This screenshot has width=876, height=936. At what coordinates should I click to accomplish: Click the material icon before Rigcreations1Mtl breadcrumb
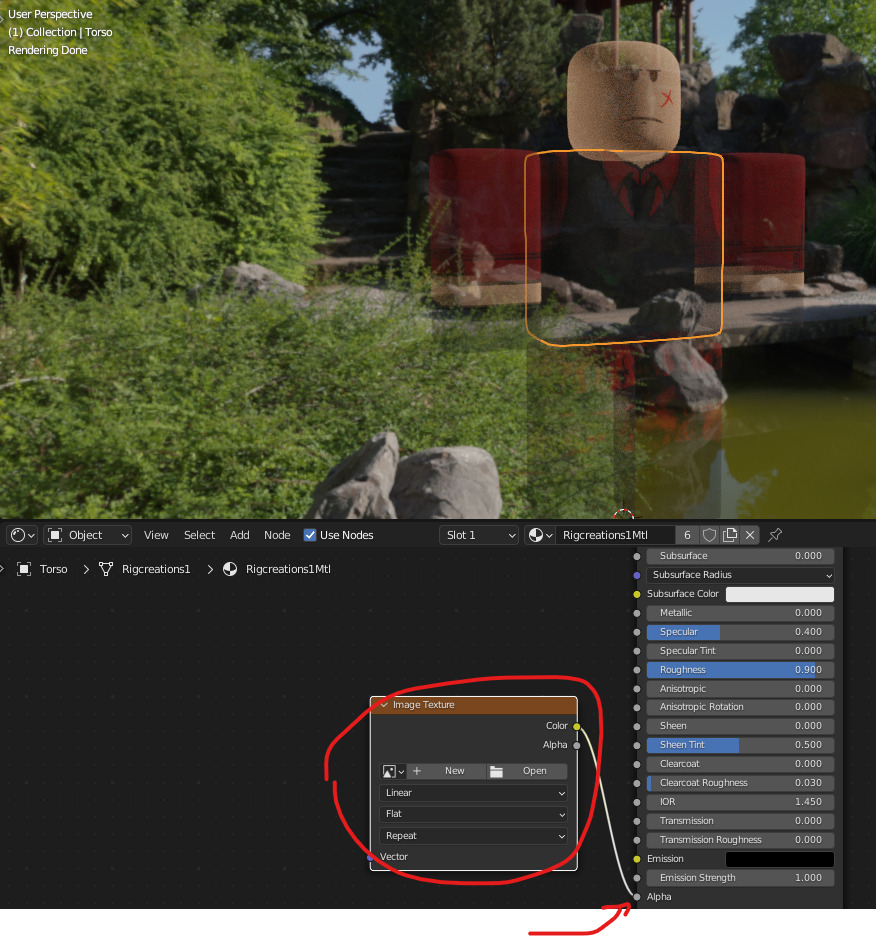(x=230, y=569)
